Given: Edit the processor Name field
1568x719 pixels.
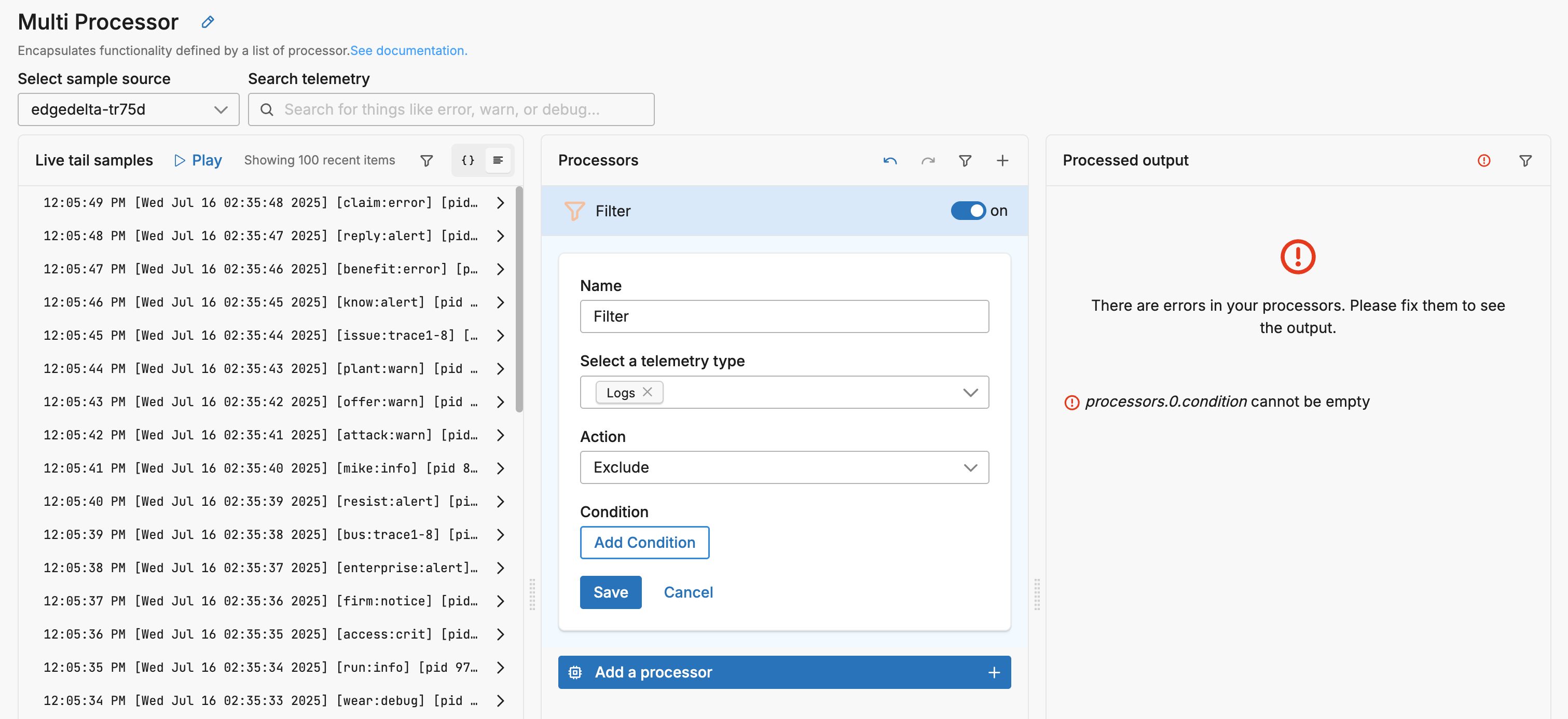Looking at the screenshot, I should [784, 316].
